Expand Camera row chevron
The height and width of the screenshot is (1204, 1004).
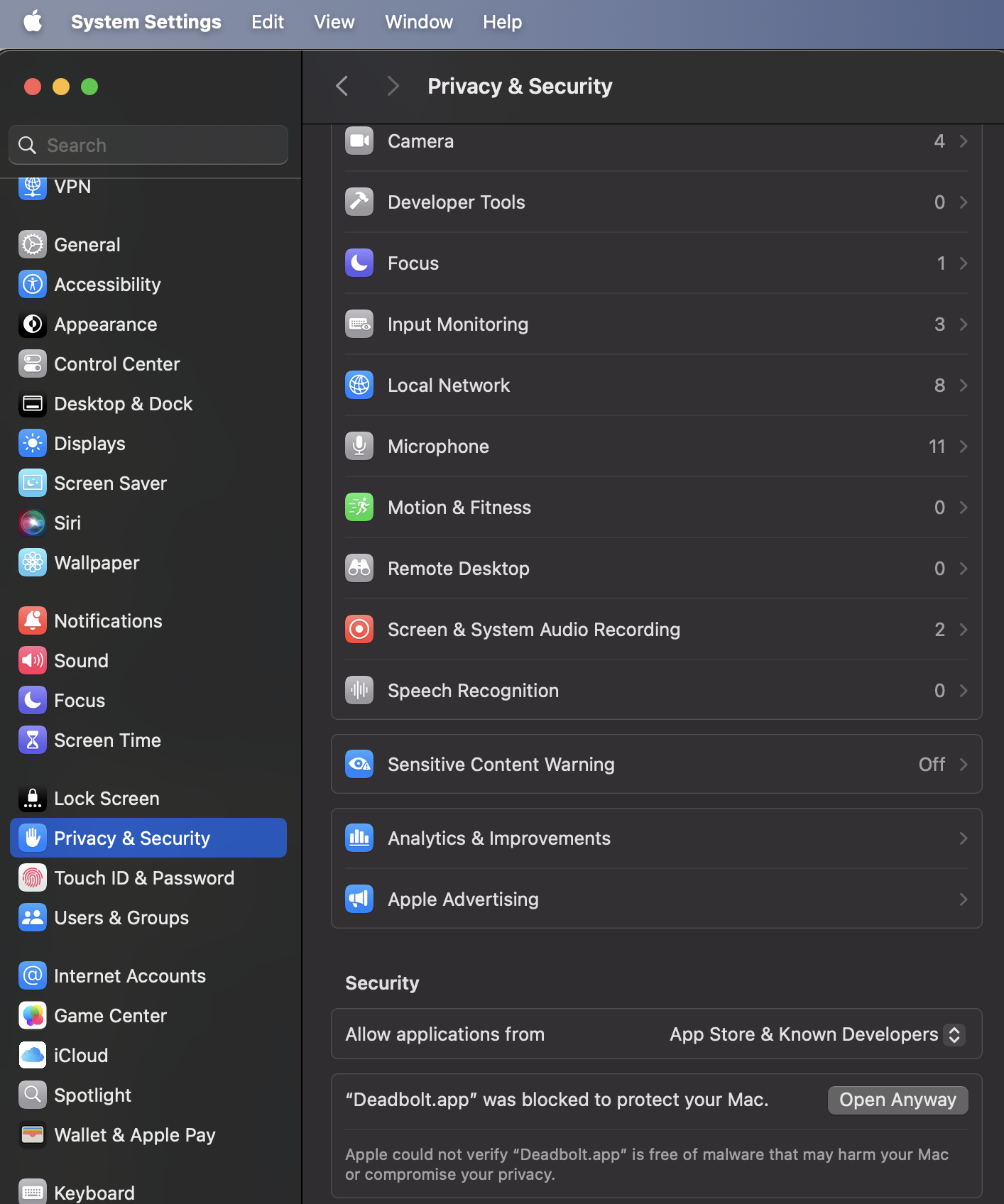[x=964, y=141]
